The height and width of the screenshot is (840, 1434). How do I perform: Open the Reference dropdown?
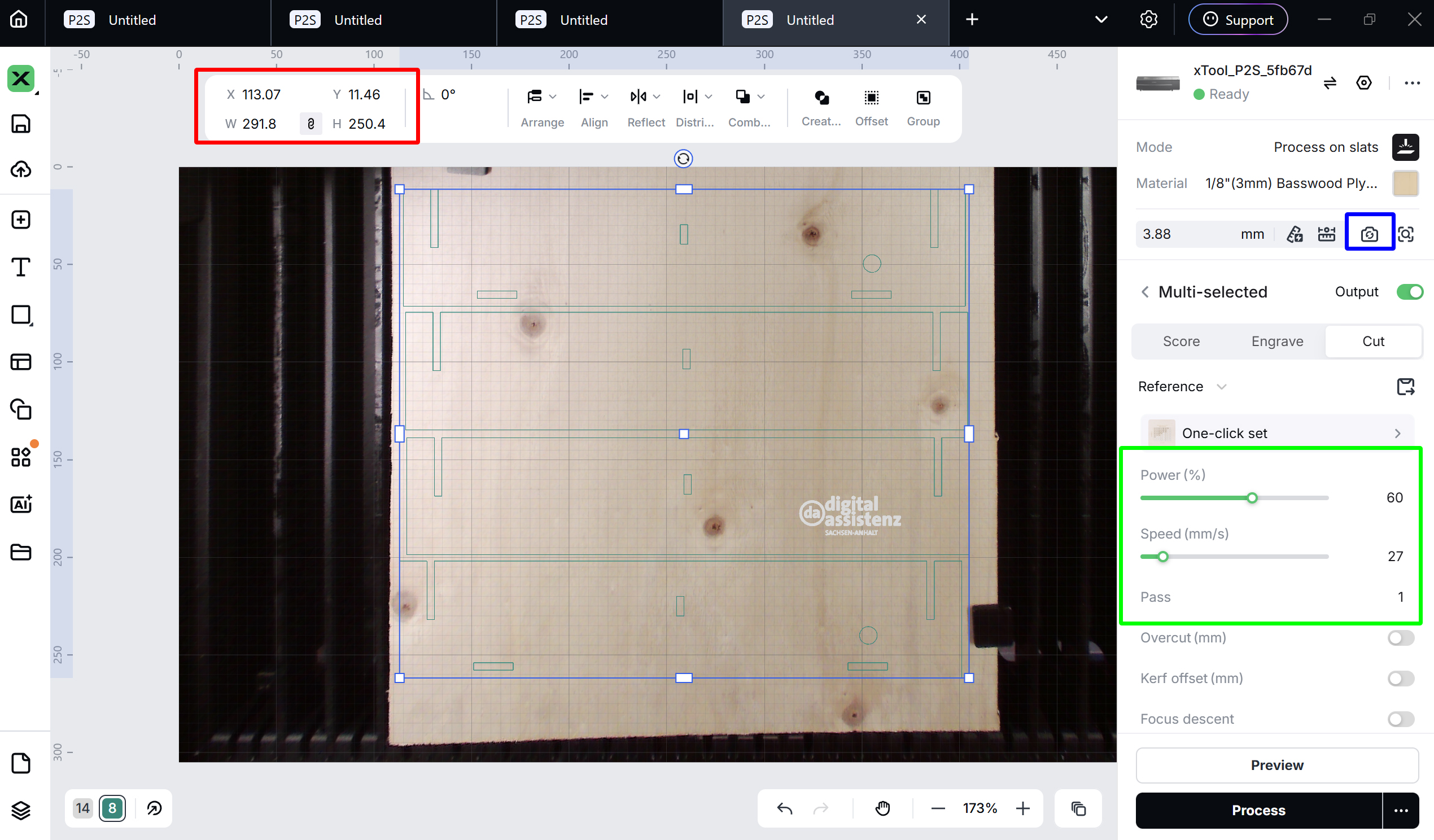coord(1182,387)
